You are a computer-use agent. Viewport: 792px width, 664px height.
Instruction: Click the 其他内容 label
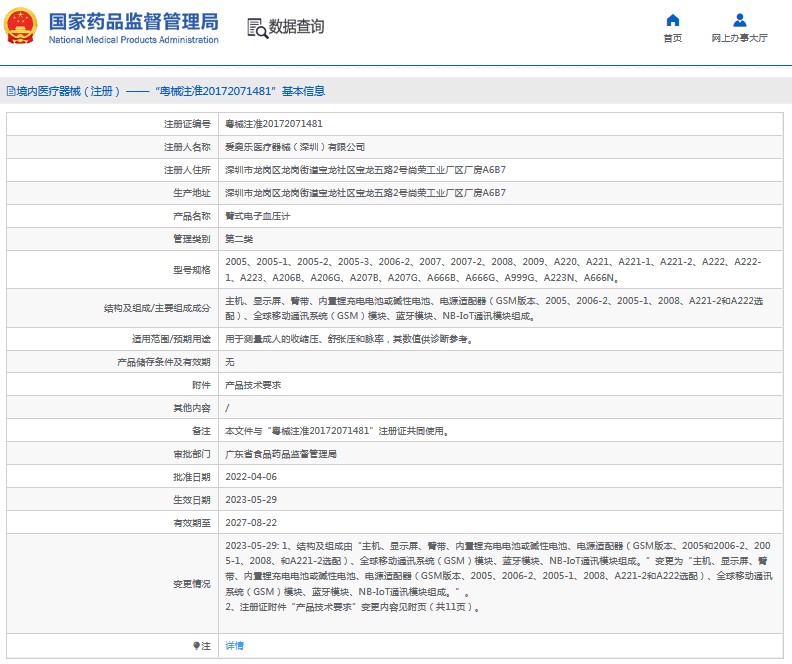[x=192, y=408]
